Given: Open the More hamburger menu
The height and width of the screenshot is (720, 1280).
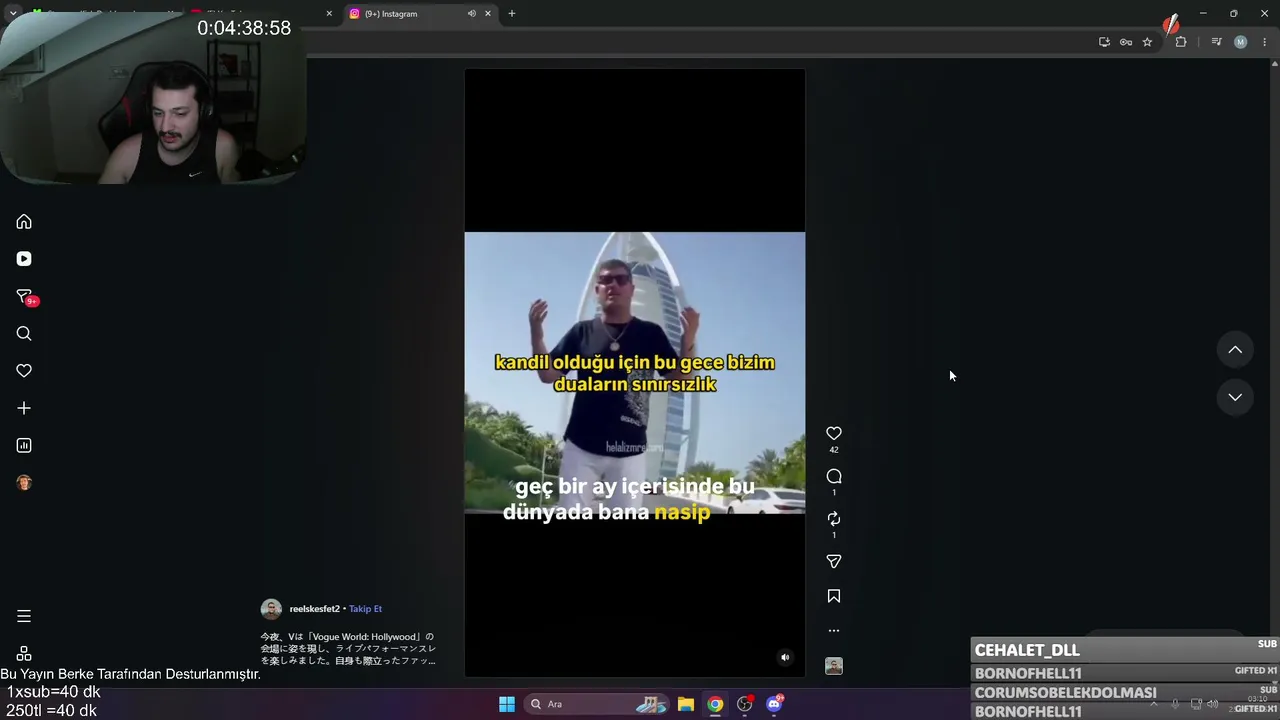Looking at the screenshot, I should tap(24, 616).
